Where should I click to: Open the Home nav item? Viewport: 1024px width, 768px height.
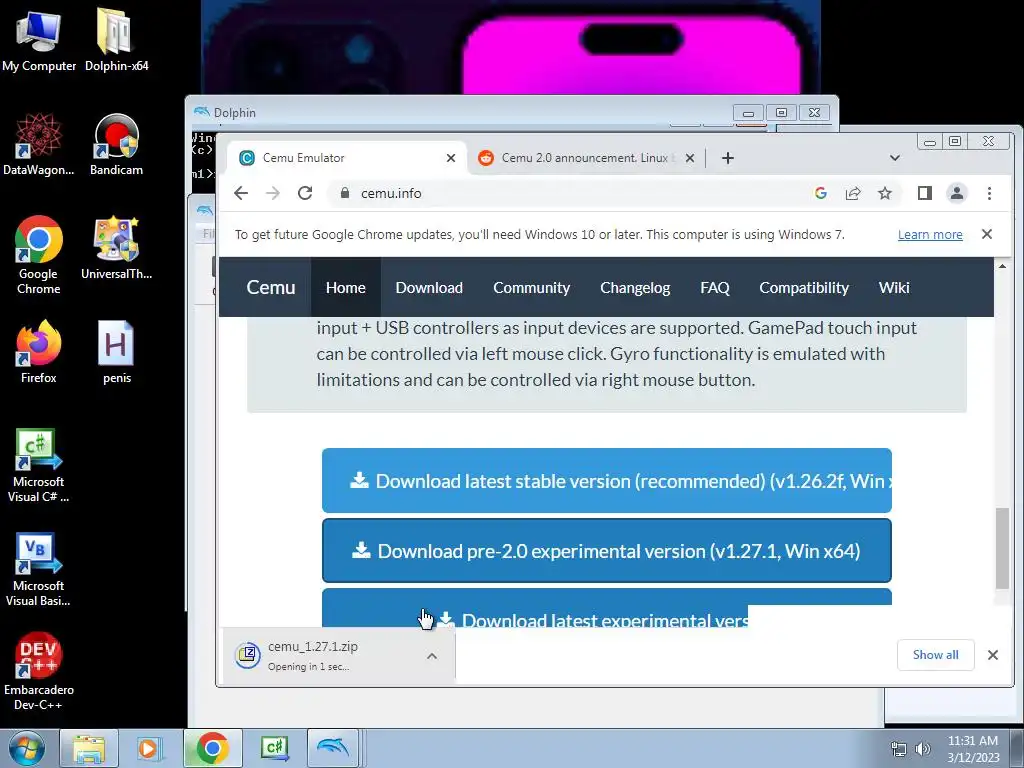click(345, 287)
